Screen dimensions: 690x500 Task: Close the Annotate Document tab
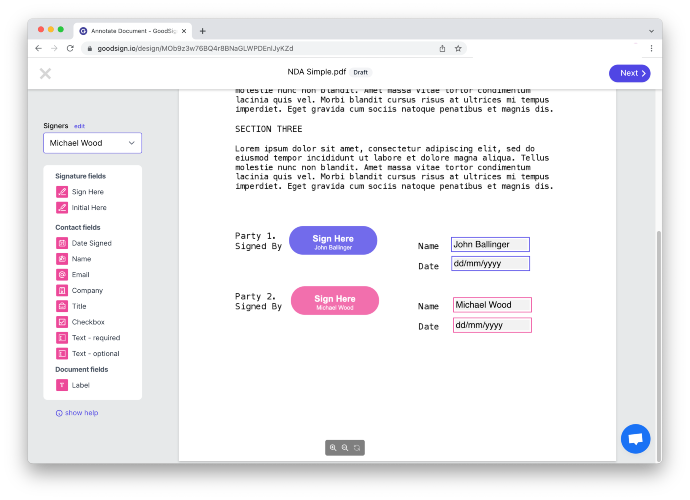184,31
